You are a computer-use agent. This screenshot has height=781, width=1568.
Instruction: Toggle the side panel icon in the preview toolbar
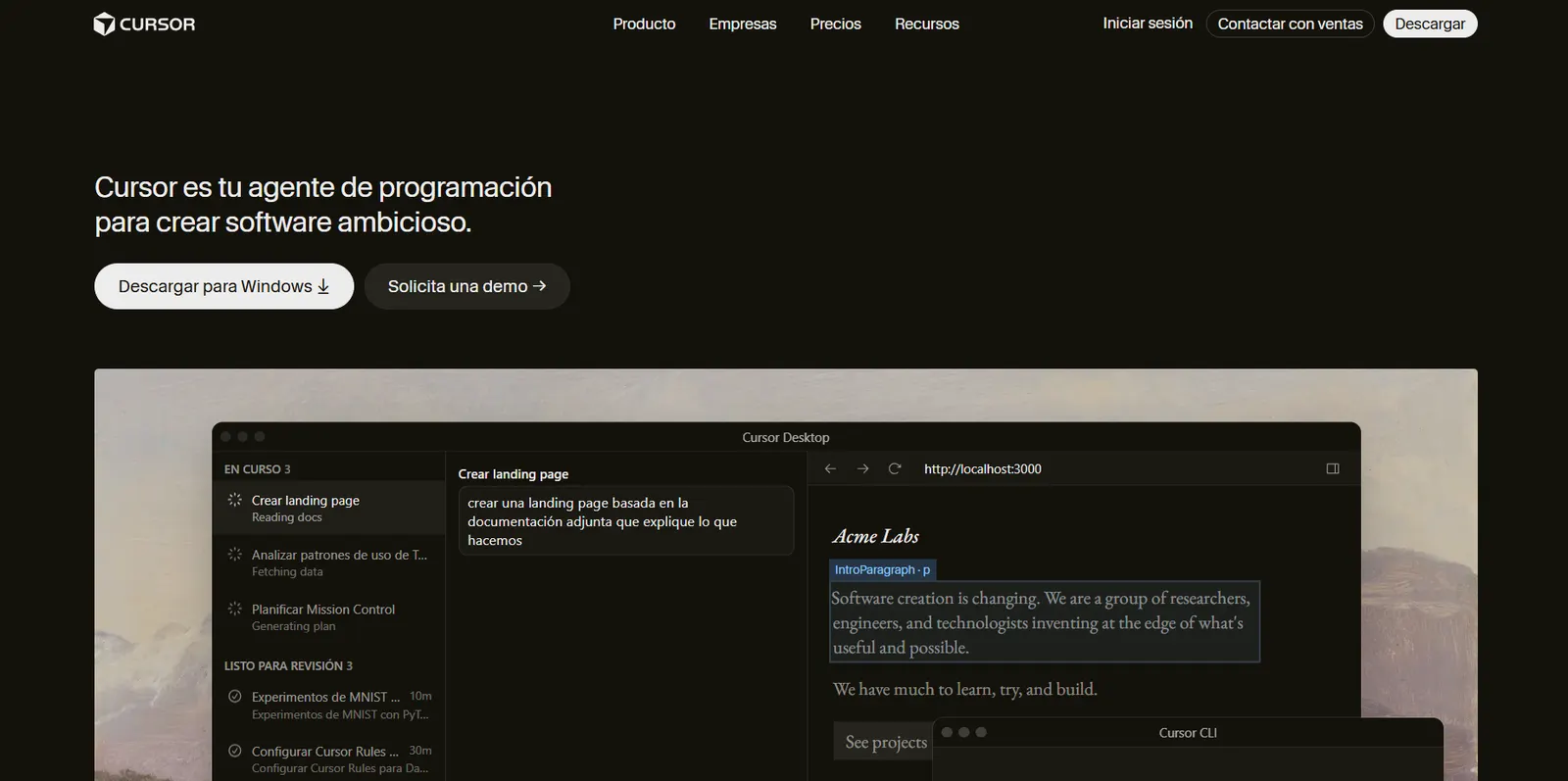[x=1333, y=468]
